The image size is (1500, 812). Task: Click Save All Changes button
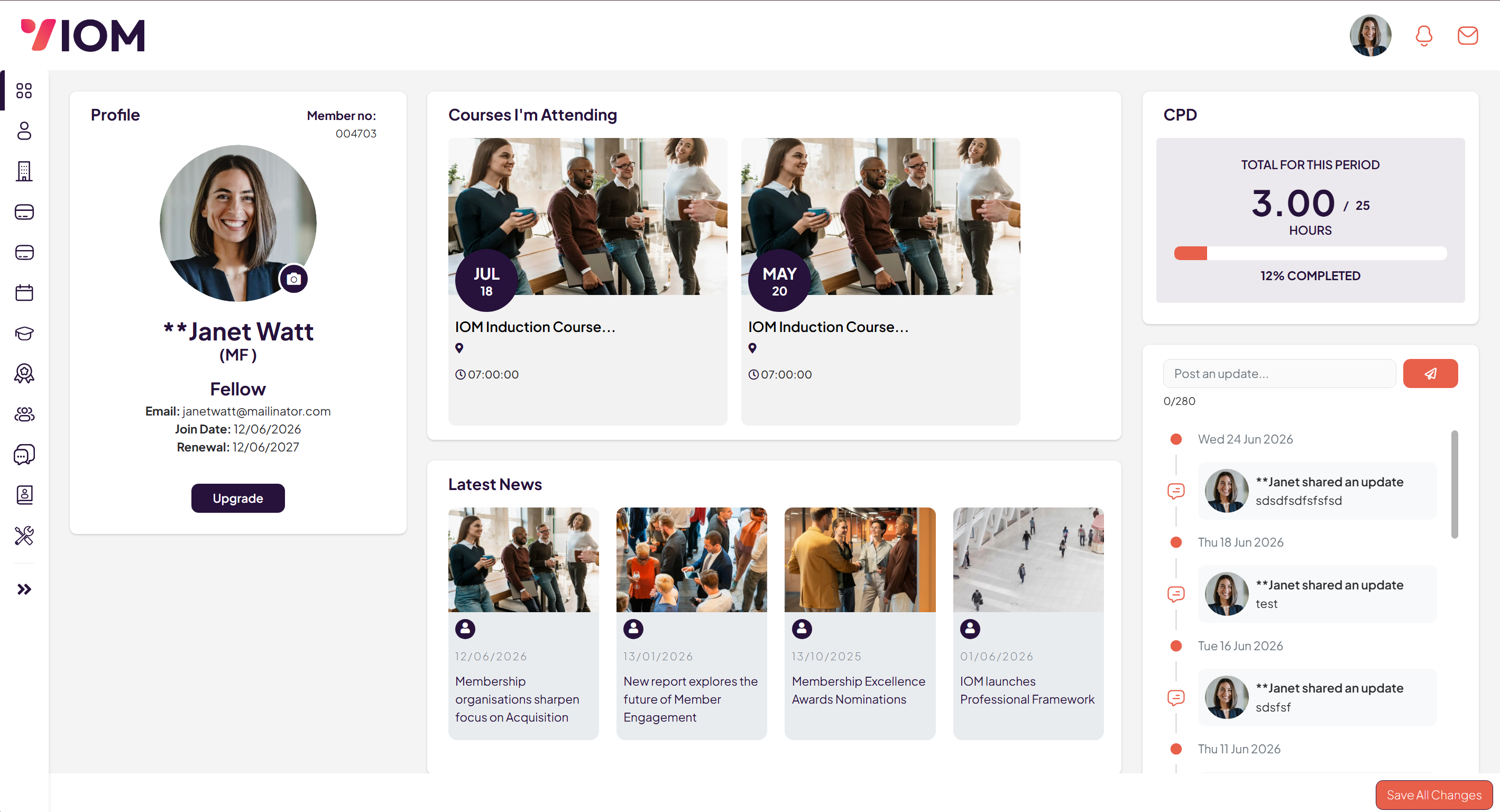(x=1433, y=795)
